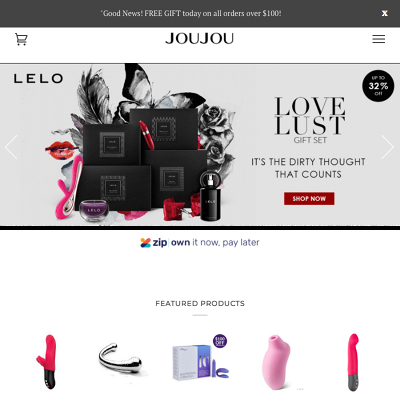The width and height of the screenshot is (400, 400).
Task: Go to next banner slide arrow
Action: 388,147
